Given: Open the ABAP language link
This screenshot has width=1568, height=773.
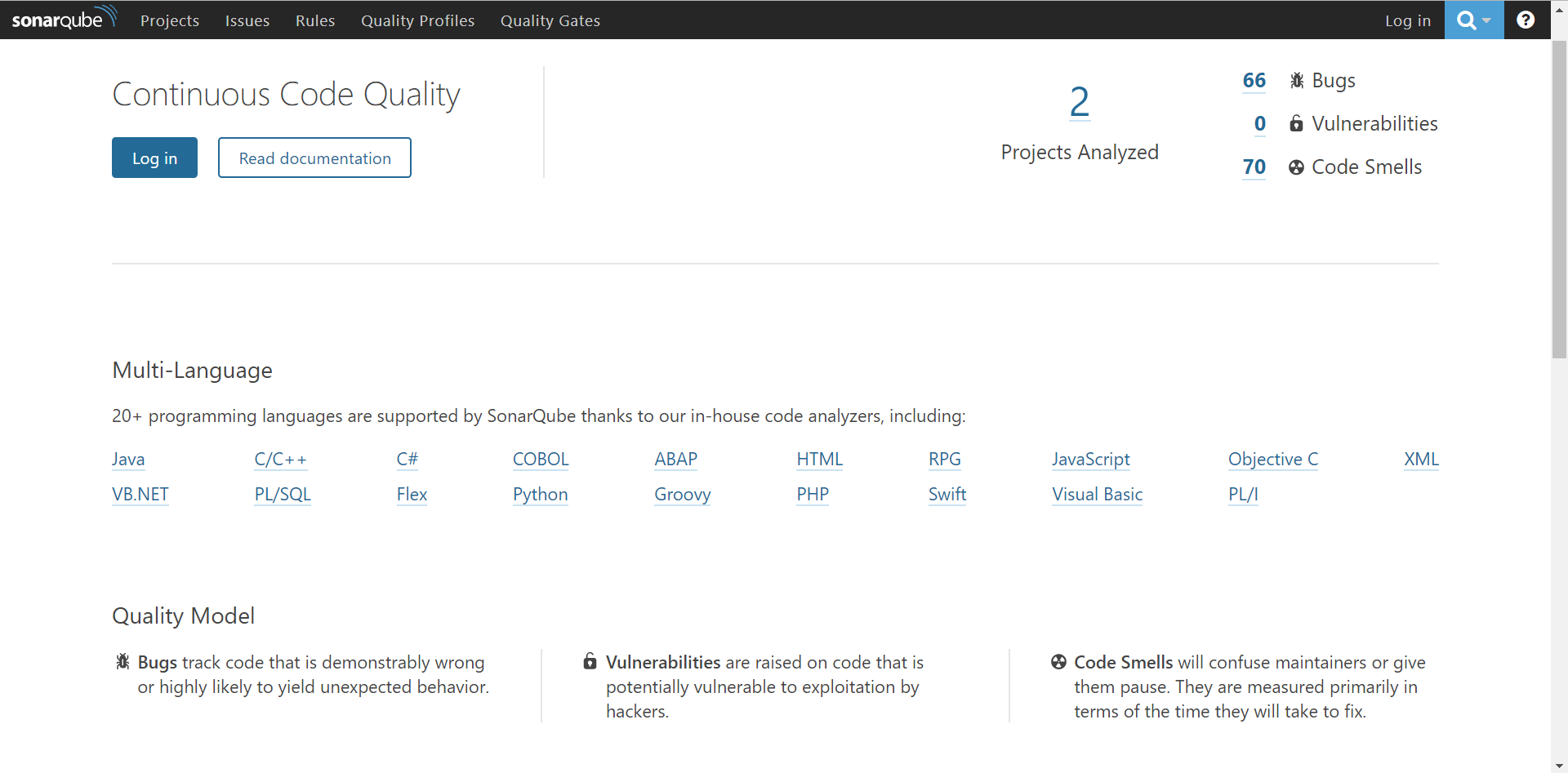Looking at the screenshot, I should tap(676, 460).
